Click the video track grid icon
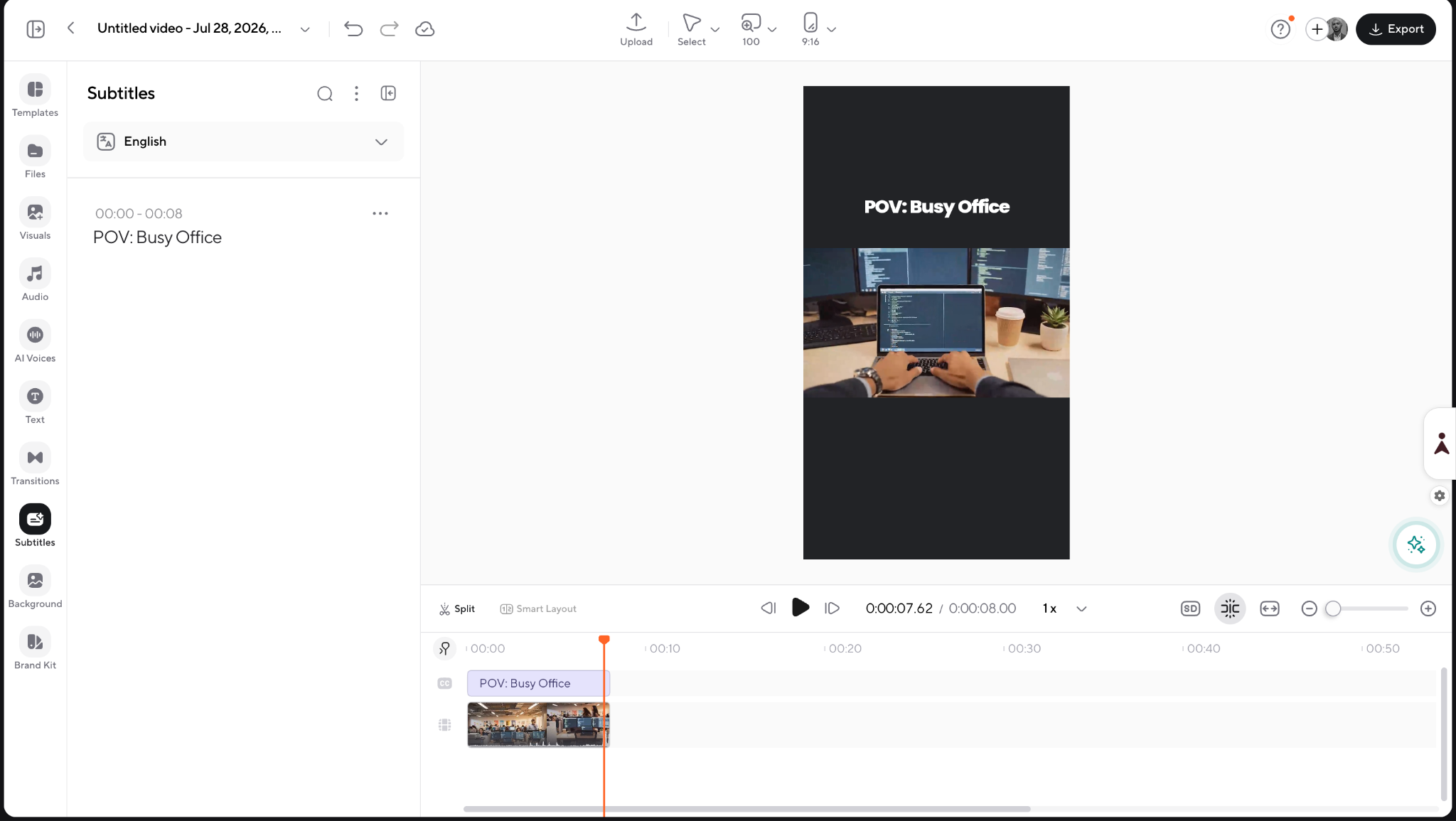This screenshot has width=1456, height=821. pyautogui.click(x=444, y=725)
